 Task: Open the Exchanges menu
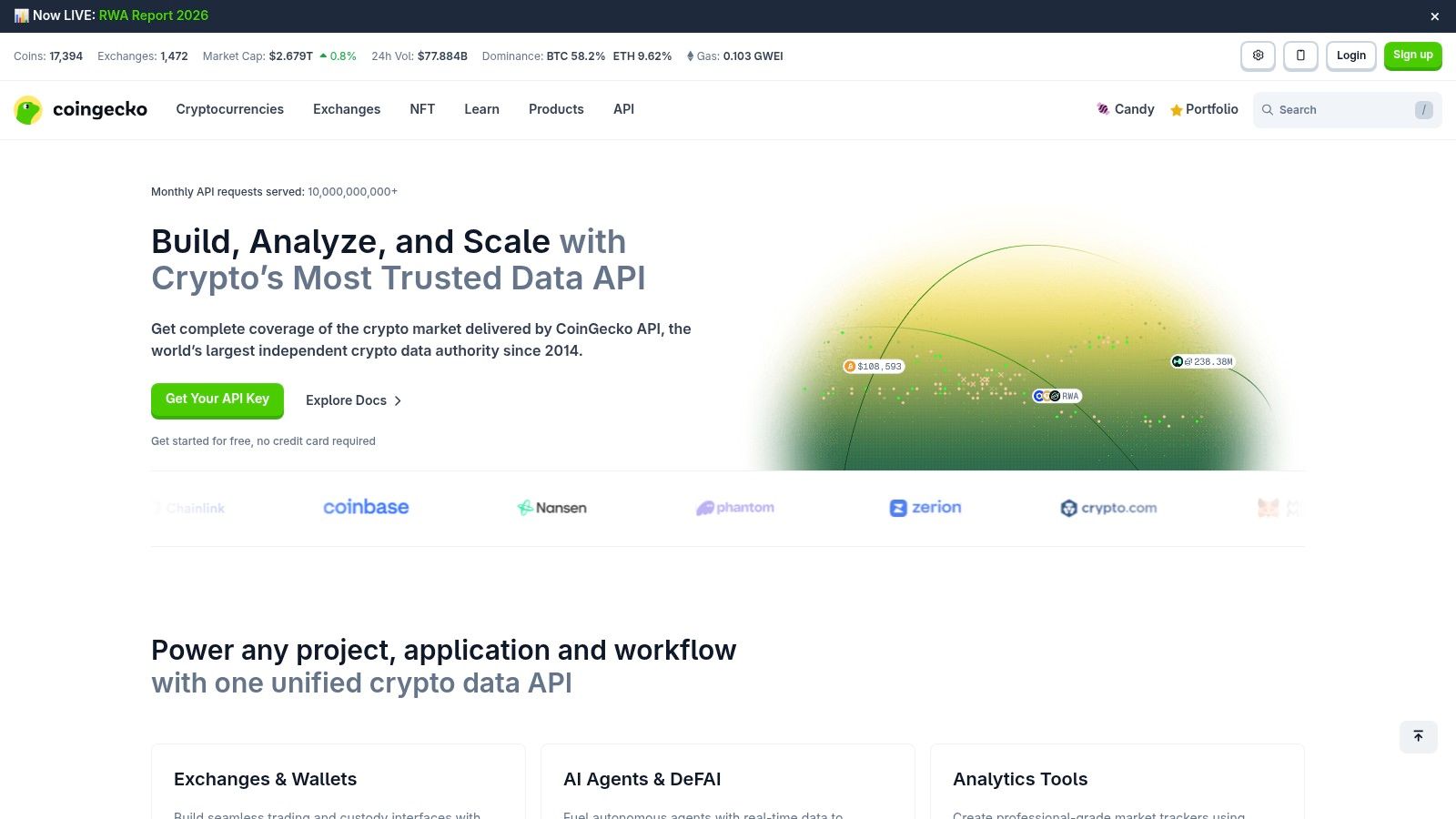[347, 109]
